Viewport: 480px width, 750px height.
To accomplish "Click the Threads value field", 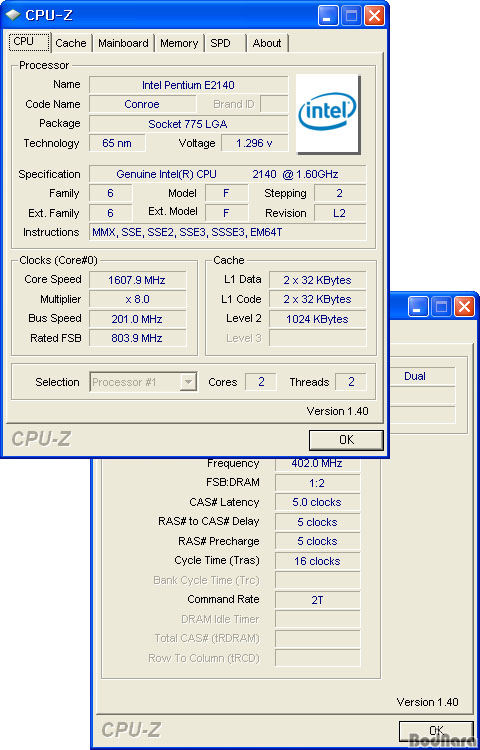I will (x=351, y=382).
